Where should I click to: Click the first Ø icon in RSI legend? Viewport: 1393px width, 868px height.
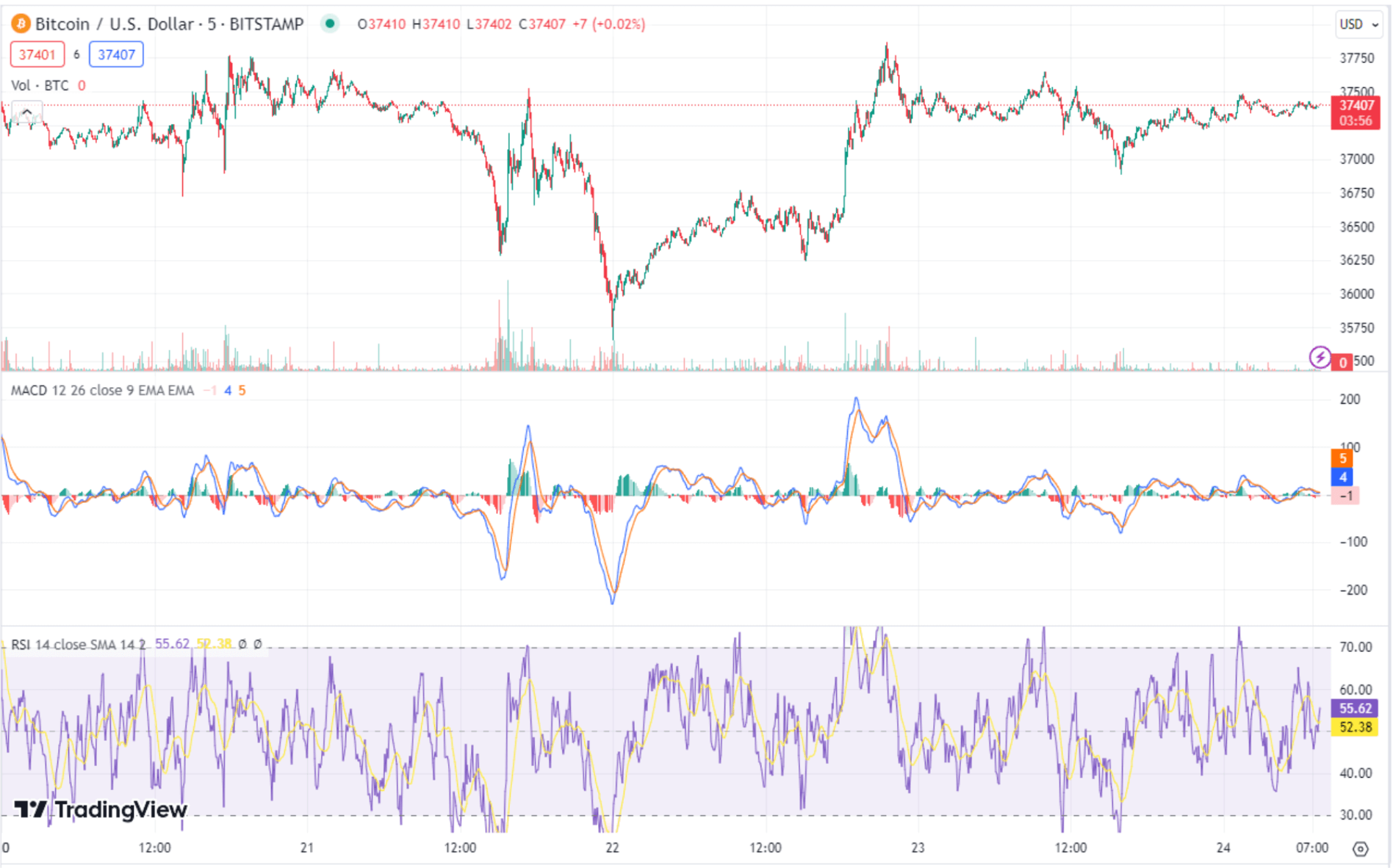(x=244, y=643)
